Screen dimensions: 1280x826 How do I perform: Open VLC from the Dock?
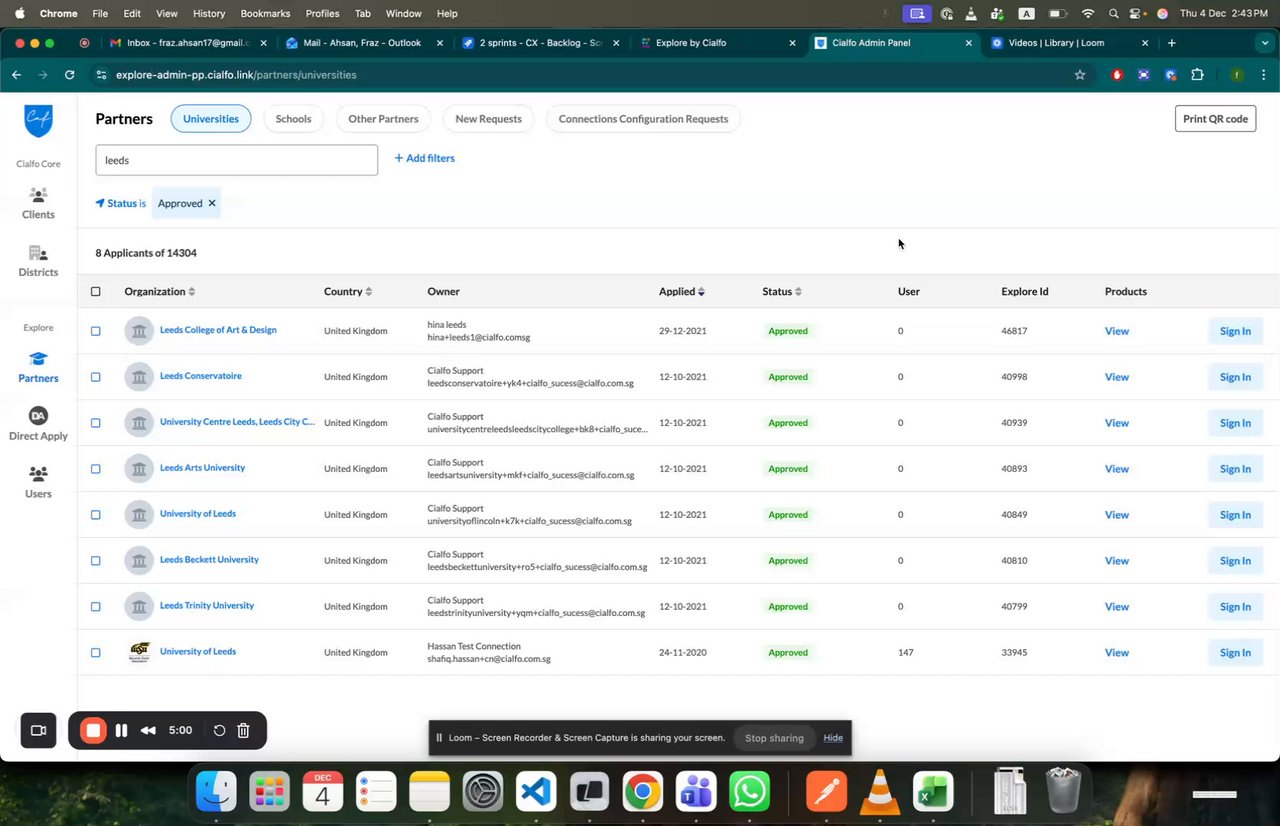880,792
